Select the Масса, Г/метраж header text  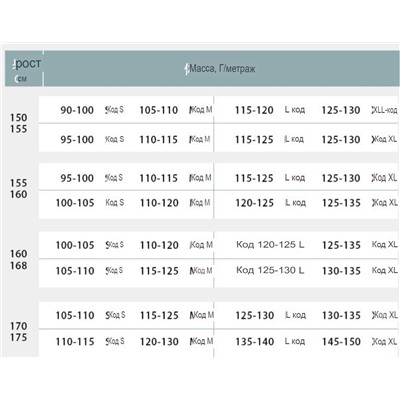[222, 69]
